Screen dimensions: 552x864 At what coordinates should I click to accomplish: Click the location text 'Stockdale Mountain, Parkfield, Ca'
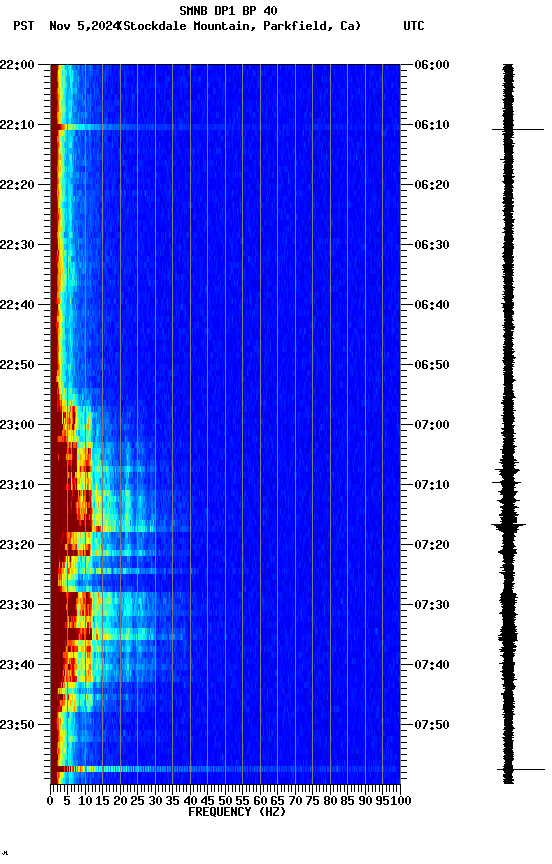point(240,26)
